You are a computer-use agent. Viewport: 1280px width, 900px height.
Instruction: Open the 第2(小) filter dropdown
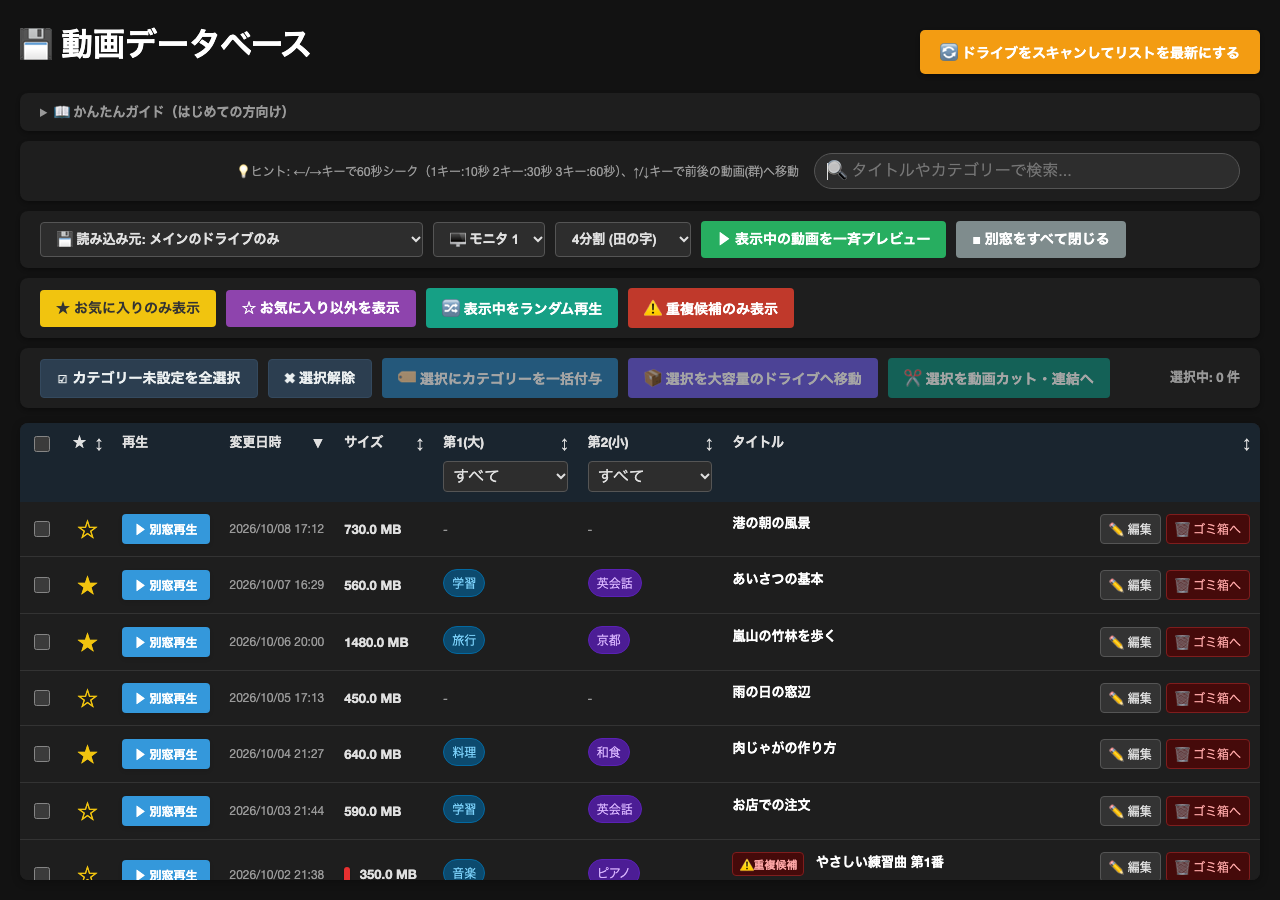tap(650, 476)
